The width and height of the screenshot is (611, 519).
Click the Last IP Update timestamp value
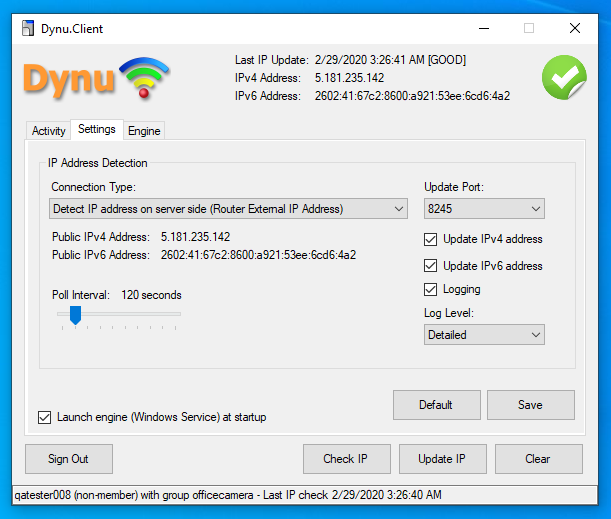(390, 60)
